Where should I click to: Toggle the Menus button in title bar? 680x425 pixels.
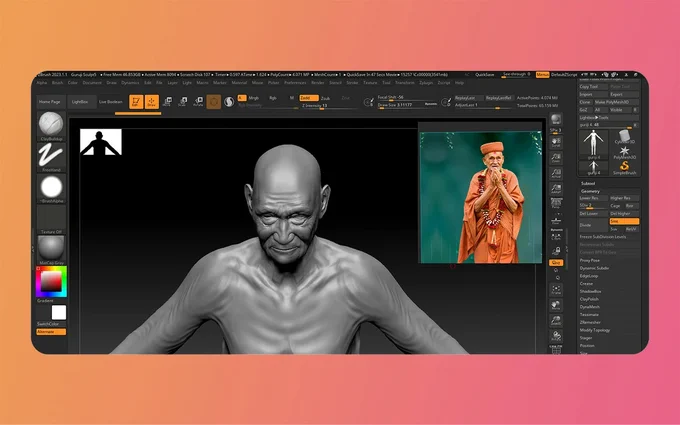click(x=543, y=75)
